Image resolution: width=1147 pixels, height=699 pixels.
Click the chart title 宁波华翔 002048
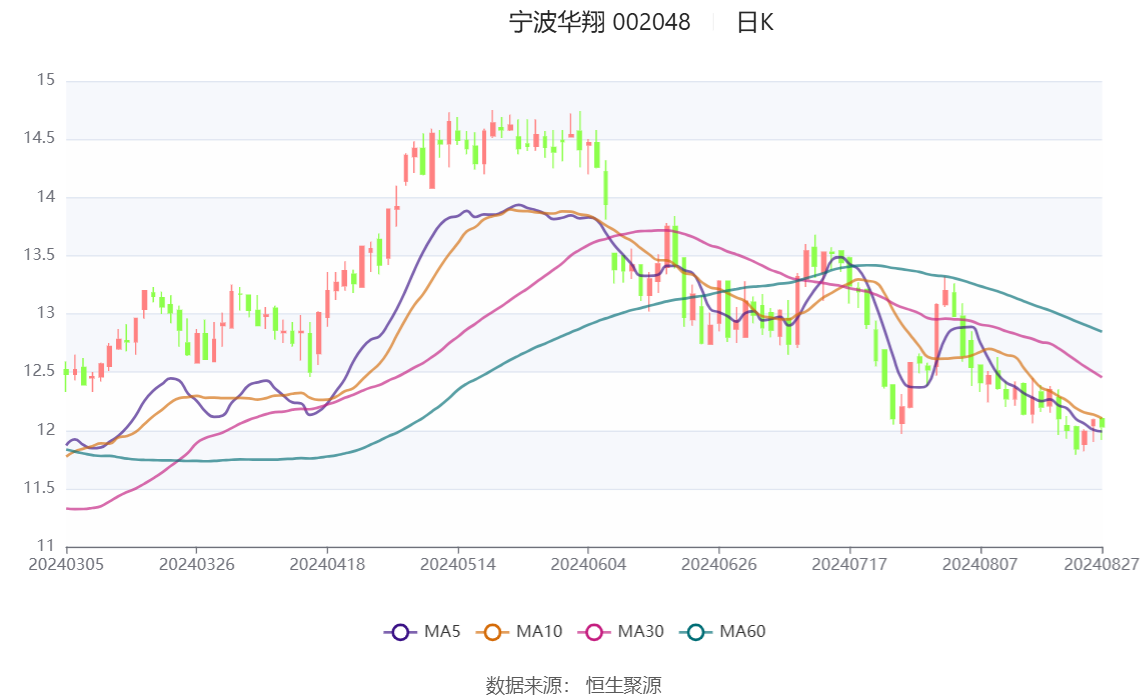599,23
